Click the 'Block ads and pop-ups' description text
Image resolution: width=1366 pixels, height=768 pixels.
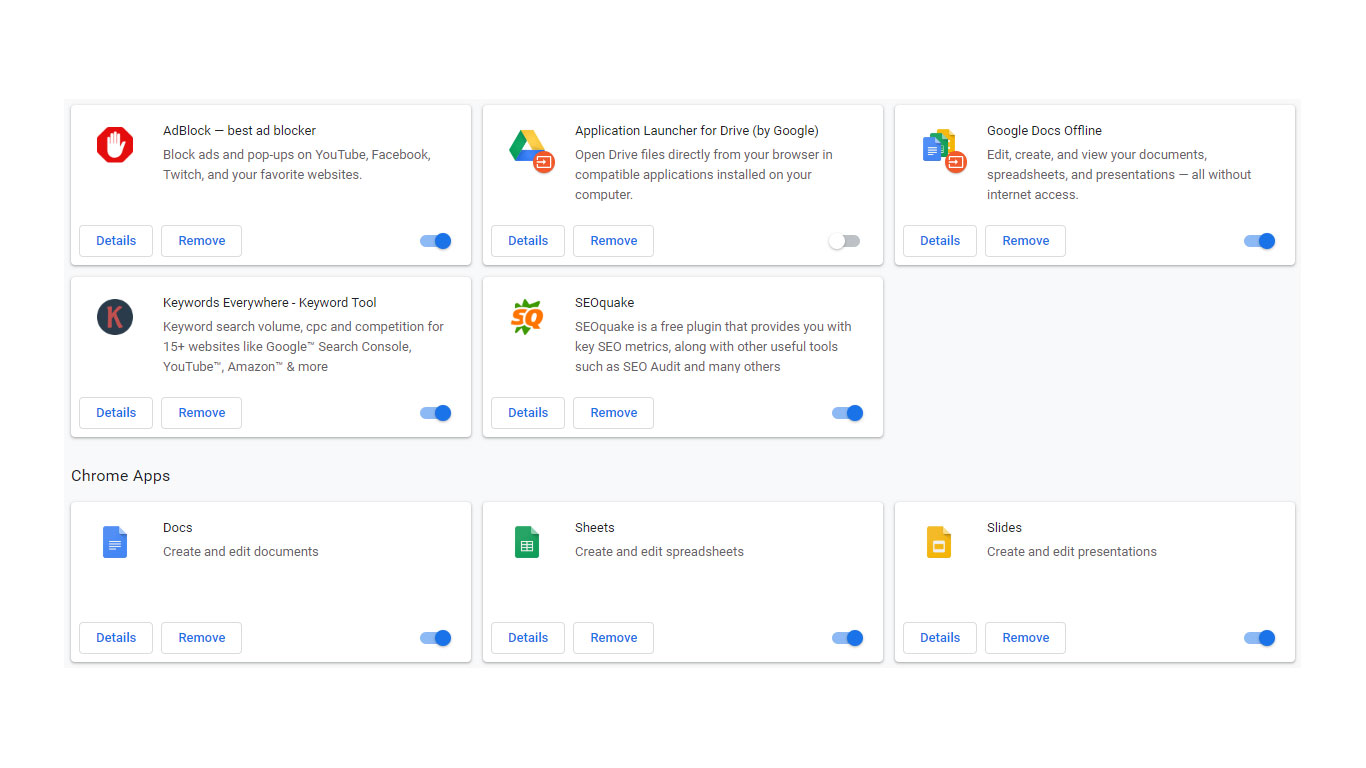[x=296, y=165]
